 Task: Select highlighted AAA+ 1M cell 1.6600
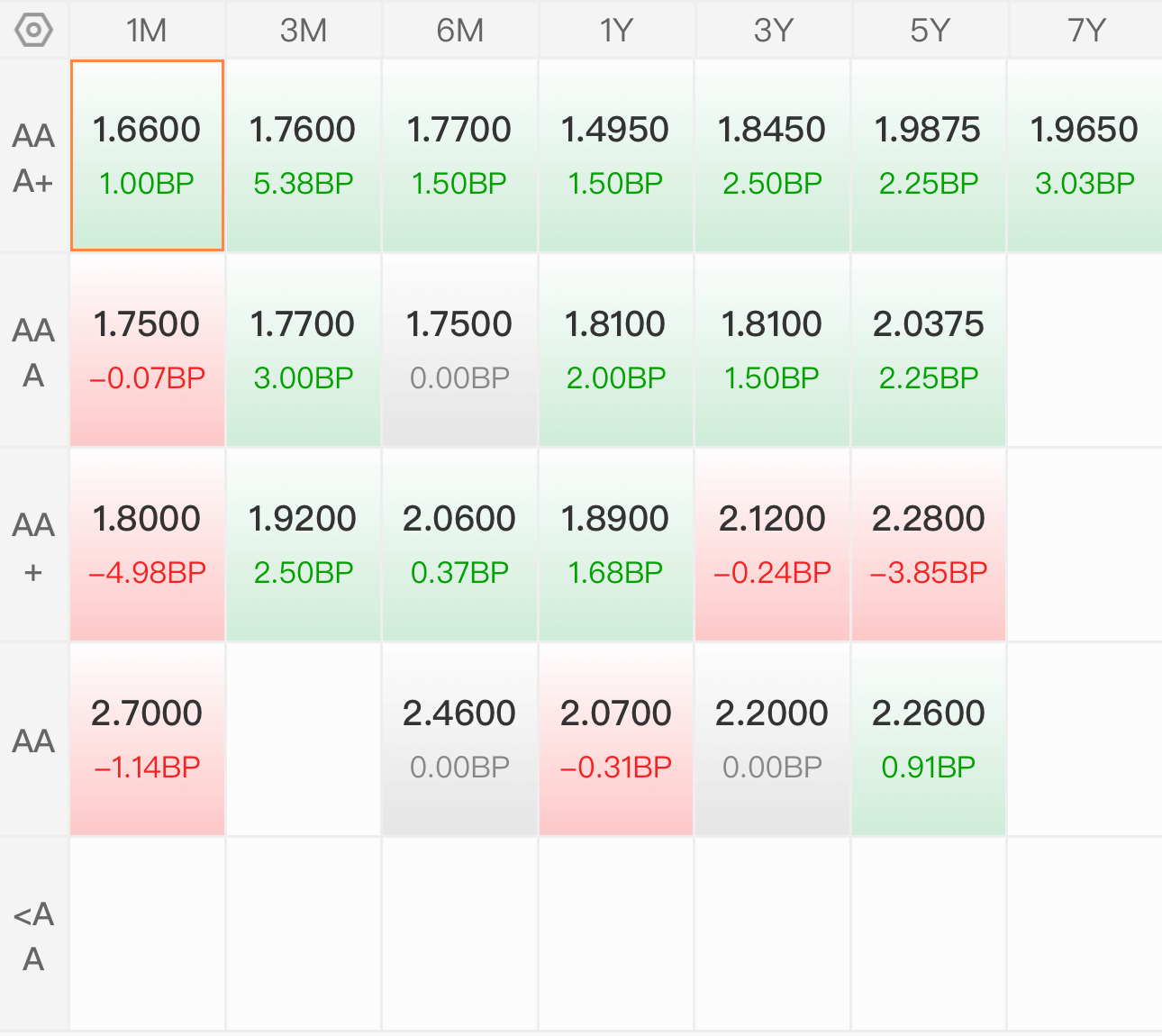147,155
